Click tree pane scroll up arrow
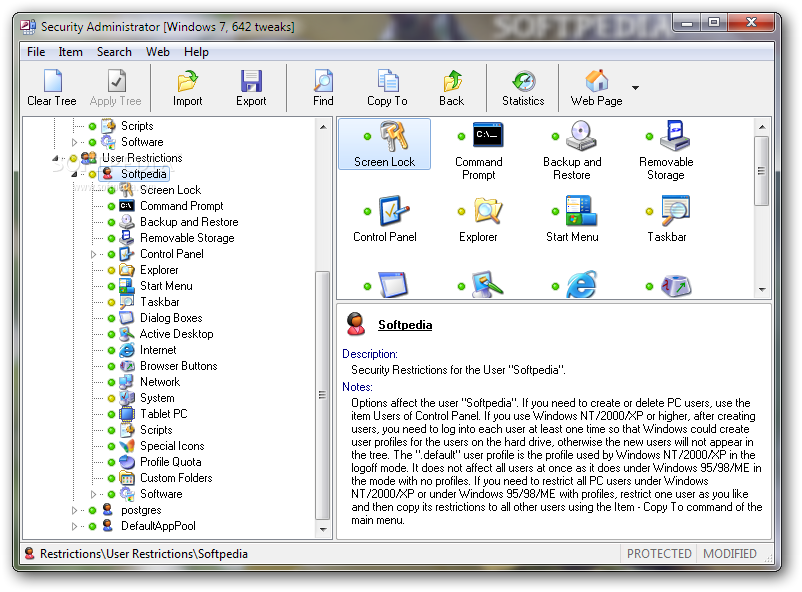The width and height of the screenshot is (802, 592). [323, 126]
